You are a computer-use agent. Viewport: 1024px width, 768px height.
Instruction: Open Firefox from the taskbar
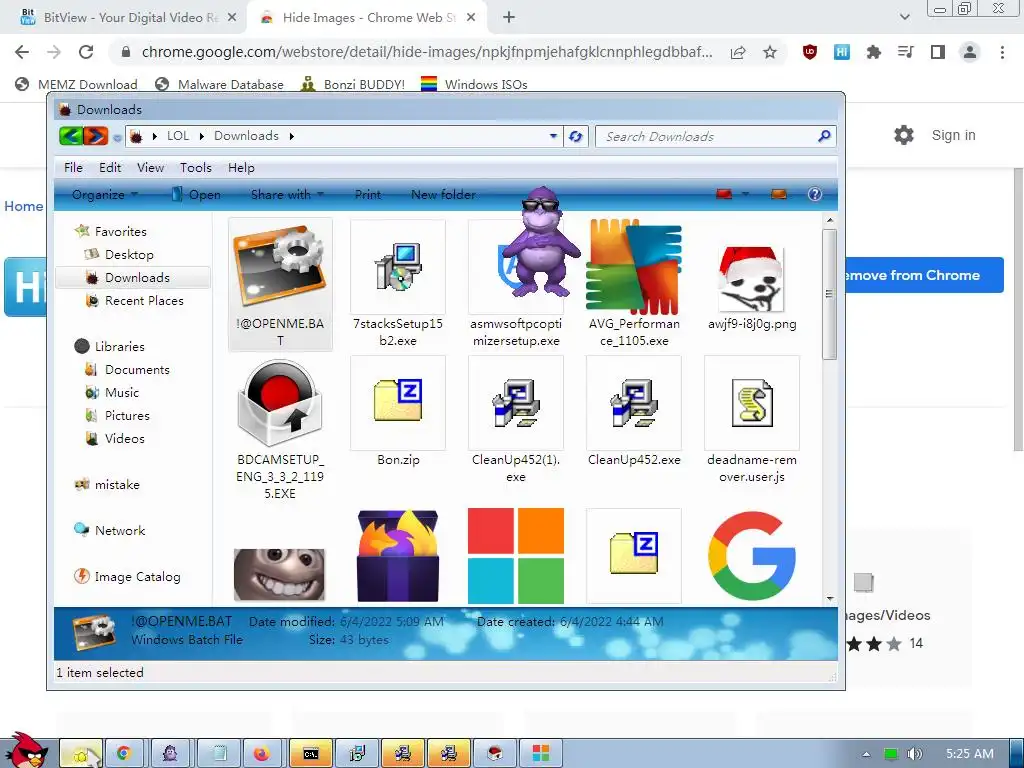point(261,754)
